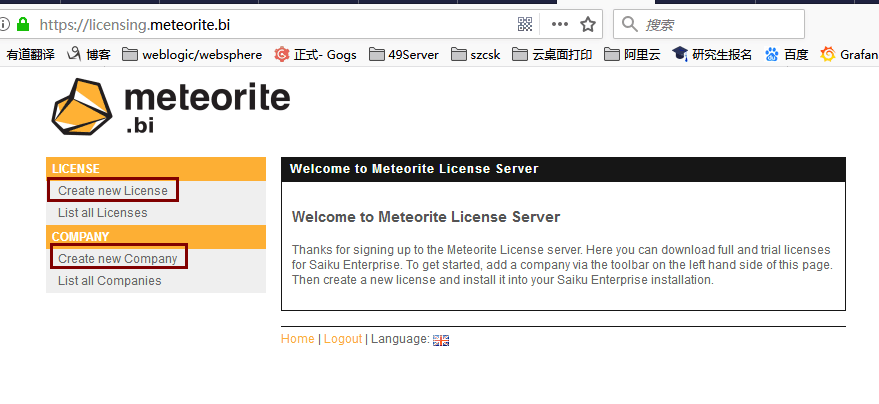
Task: Open the QR code icon in address bar
Action: coord(525,24)
